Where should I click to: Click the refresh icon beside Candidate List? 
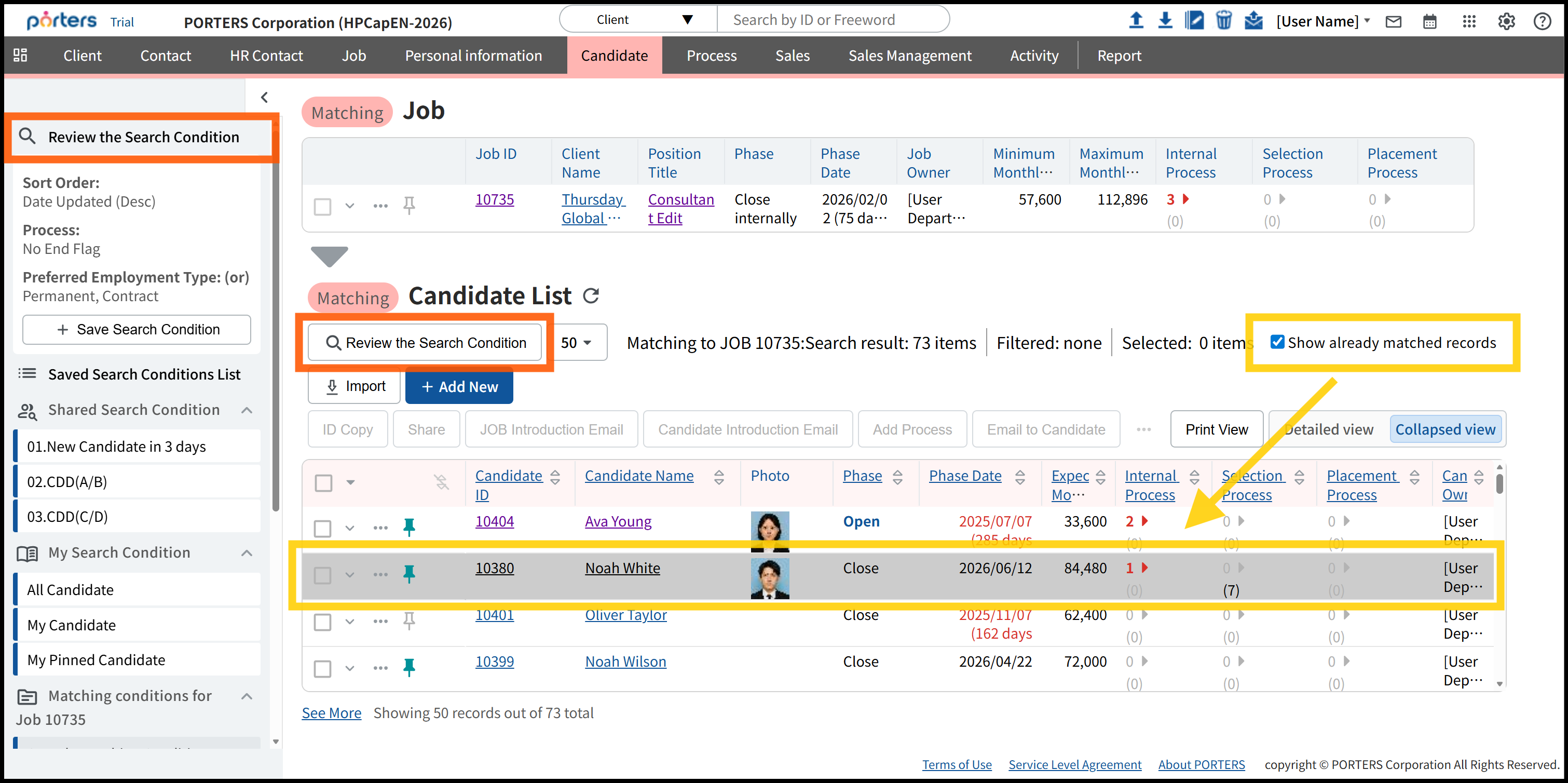tap(591, 296)
